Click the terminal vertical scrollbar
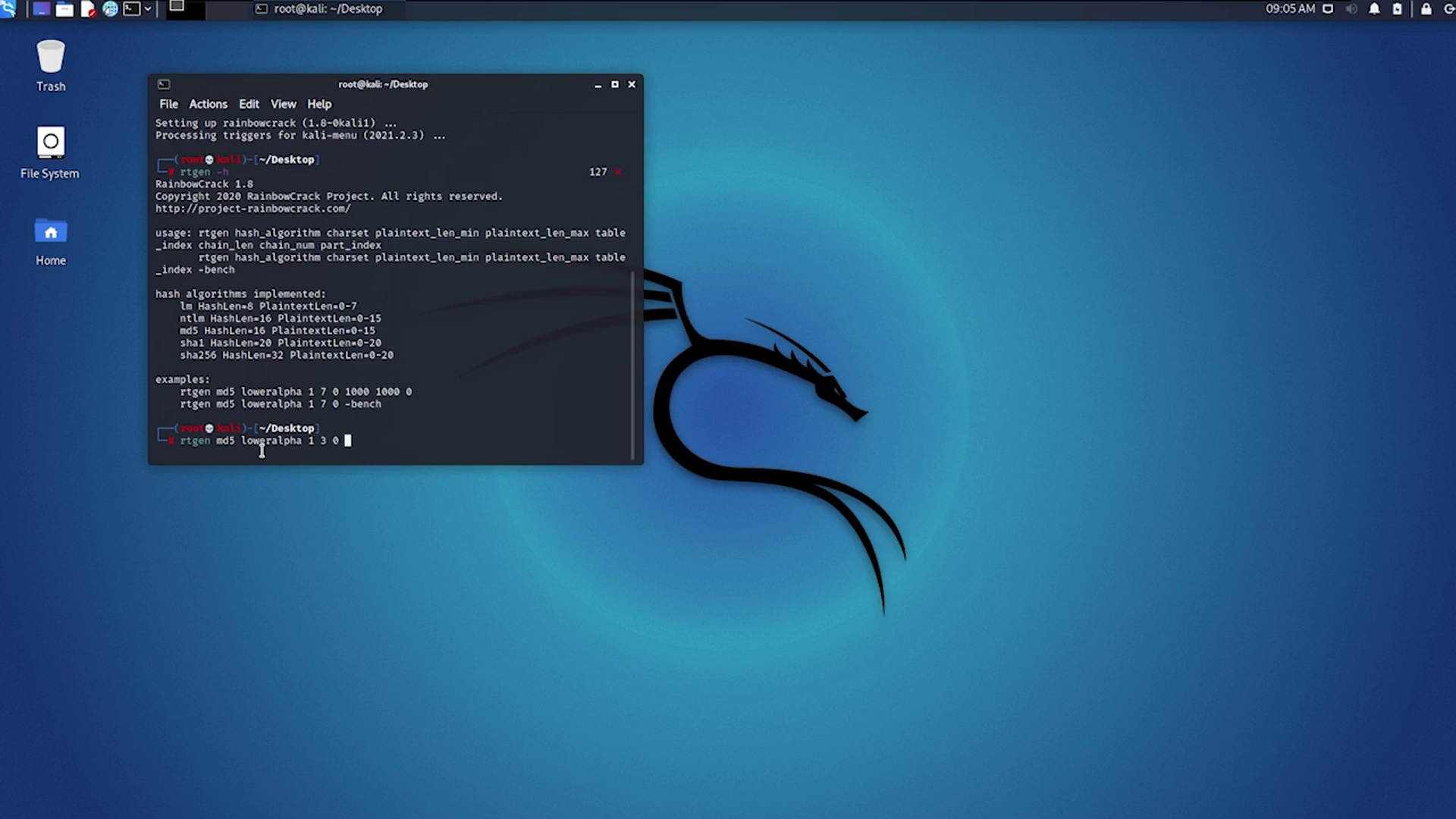The image size is (1456, 819). 632,364
